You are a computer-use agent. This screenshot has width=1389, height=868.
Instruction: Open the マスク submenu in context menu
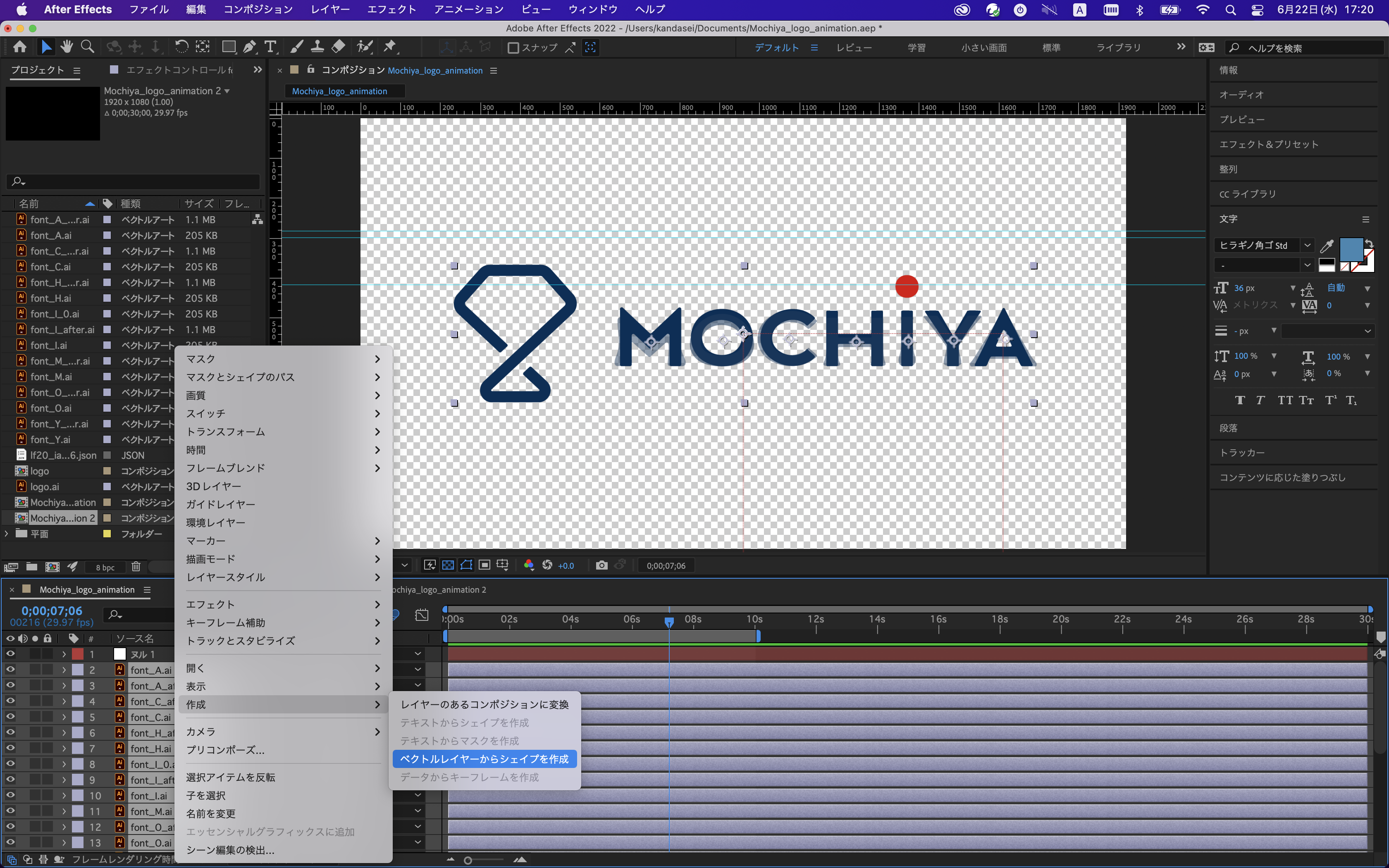coord(283,359)
